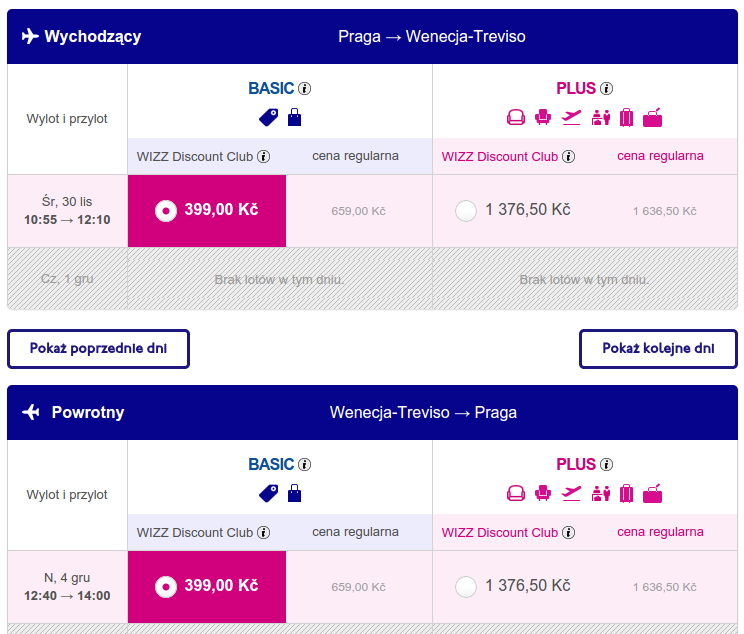Choose return PLUS regular price 1 636,50 Kč

tap(664, 587)
